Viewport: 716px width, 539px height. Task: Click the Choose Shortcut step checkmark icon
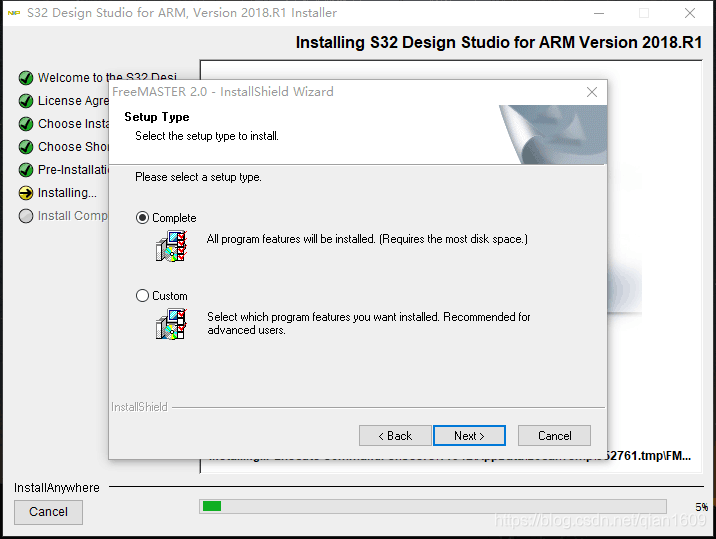(26, 147)
